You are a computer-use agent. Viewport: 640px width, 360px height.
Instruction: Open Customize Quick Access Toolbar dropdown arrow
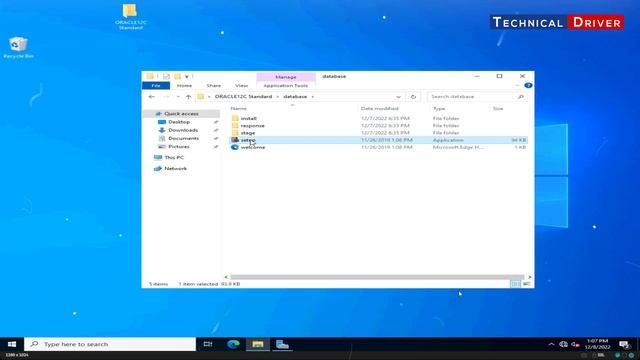[187, 76]
